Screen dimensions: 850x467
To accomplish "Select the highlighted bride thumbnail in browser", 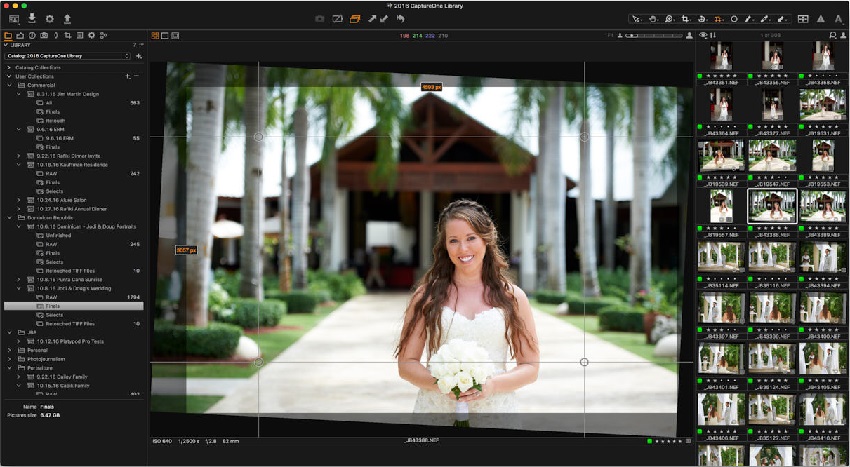I will coord(772,206).
